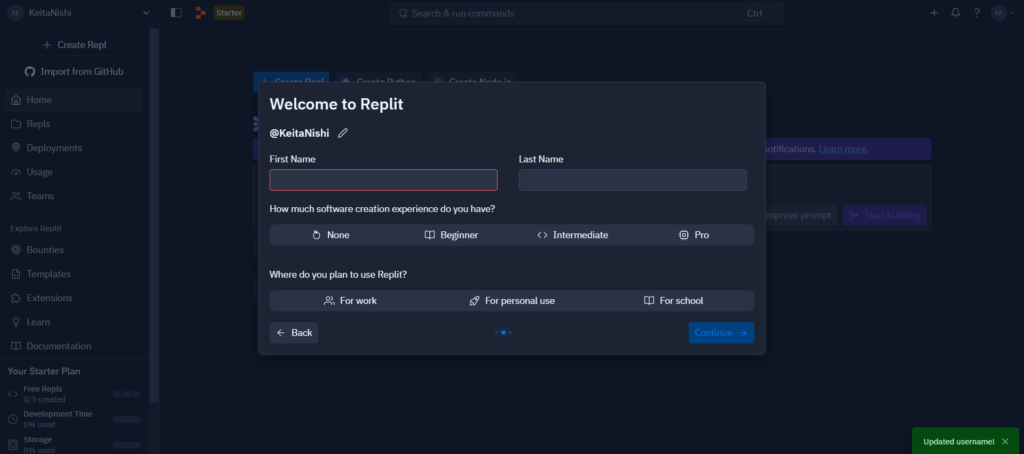The height and width of the screenshot is (454, 1024).
Task: Click the plus icon in top bar
Action: [x=934, y=13]
